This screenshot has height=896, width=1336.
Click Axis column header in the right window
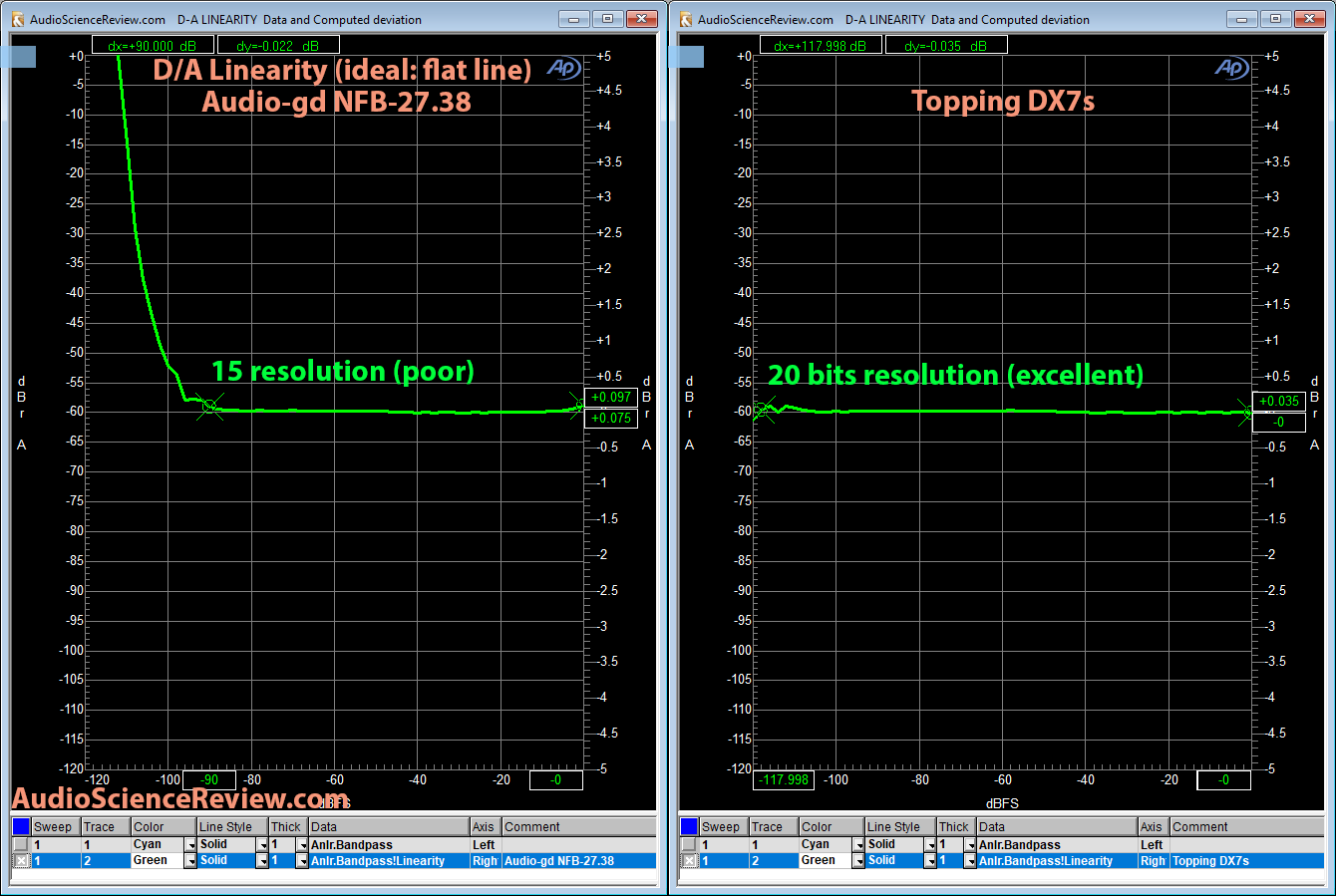(x=1154, y=826)
